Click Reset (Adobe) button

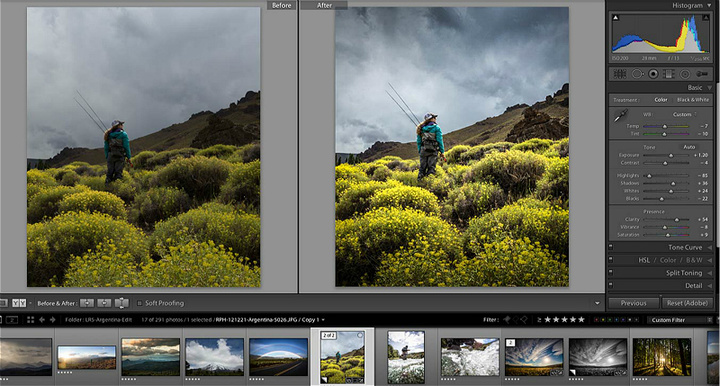click(x=687, y=303)
